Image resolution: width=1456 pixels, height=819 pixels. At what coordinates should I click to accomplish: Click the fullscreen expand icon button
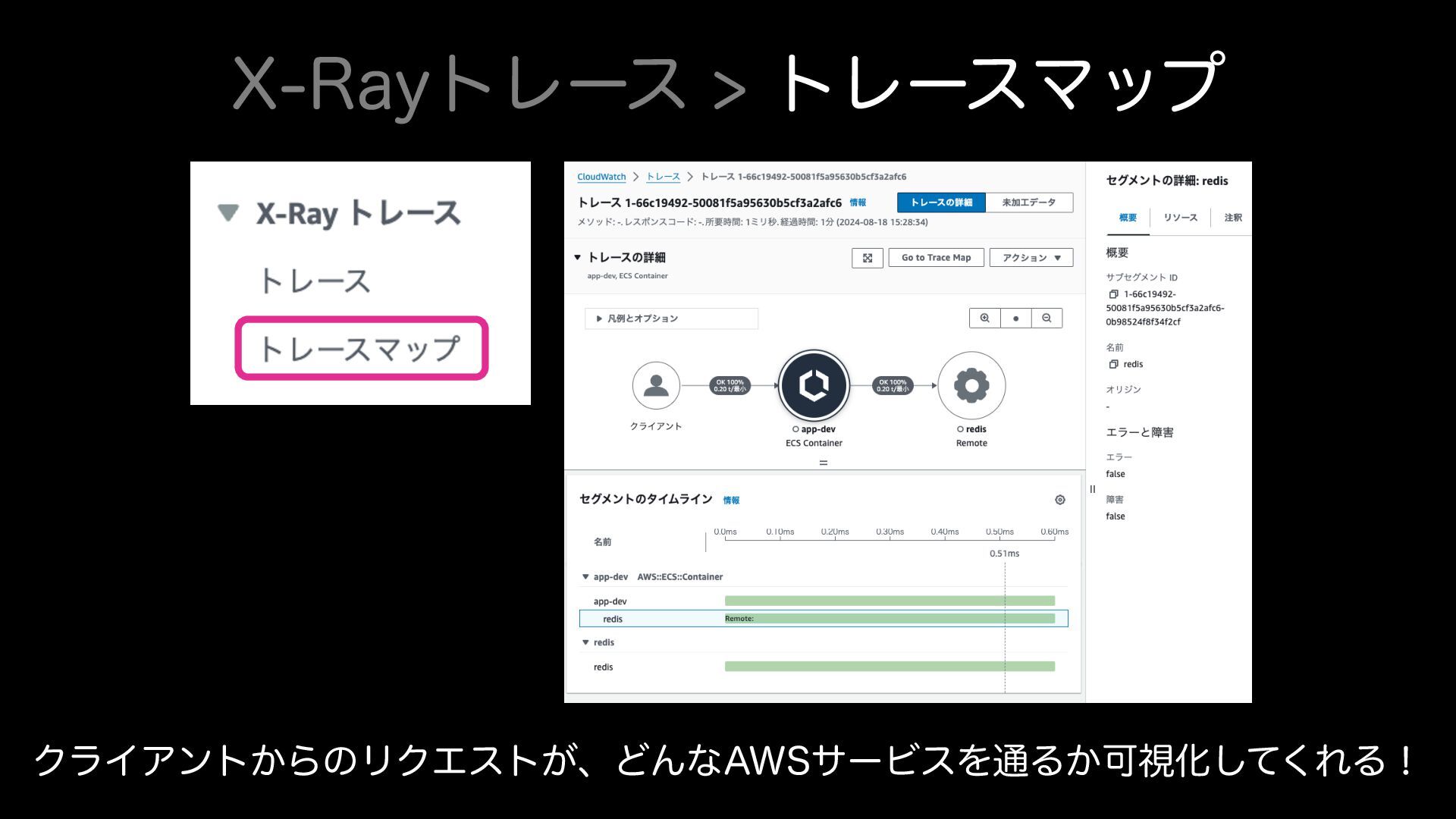pos(867,258)
